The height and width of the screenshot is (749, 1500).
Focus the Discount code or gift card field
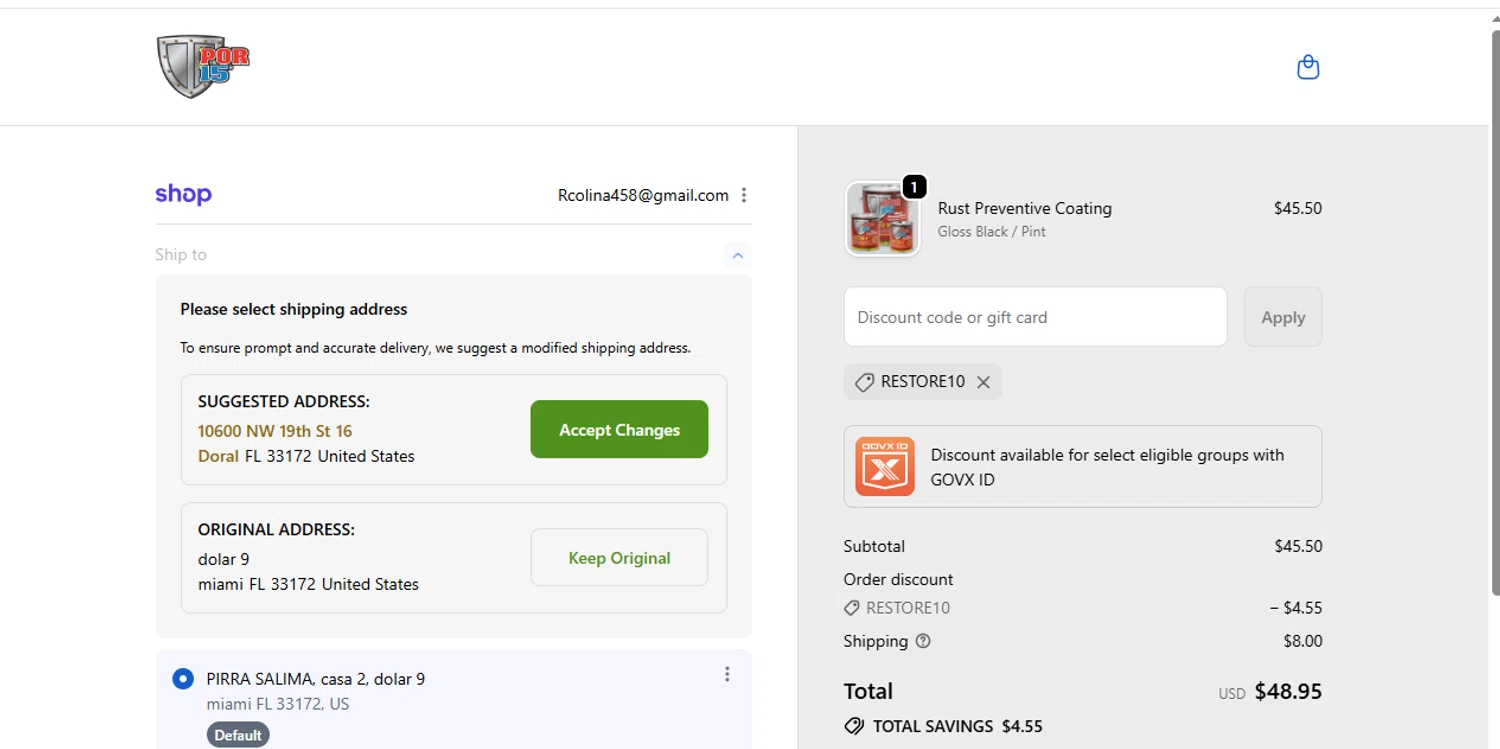(1035, 317)
